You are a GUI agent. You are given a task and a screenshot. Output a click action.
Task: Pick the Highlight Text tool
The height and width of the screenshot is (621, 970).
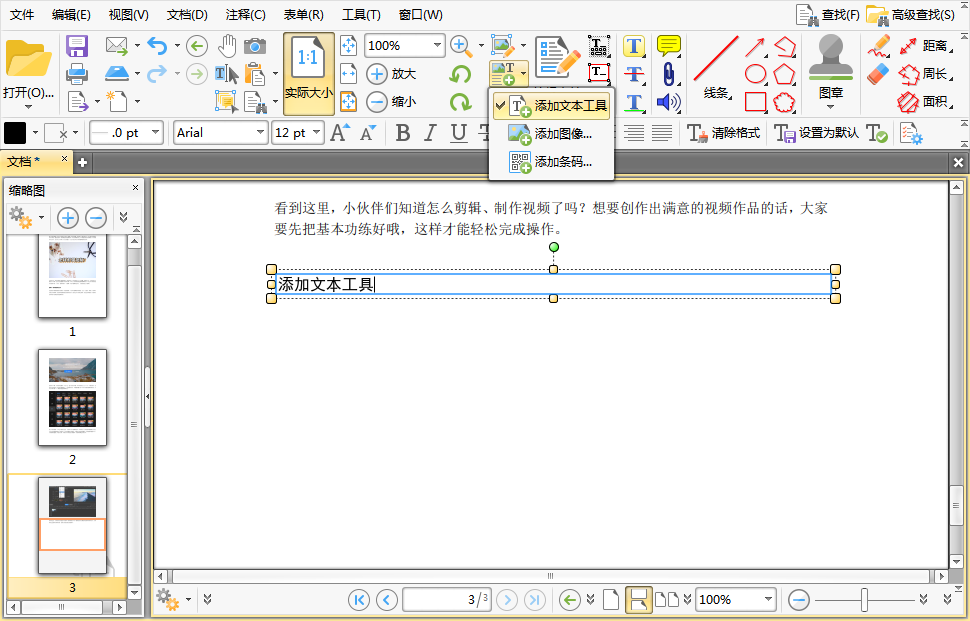click(x=635, y=46)
